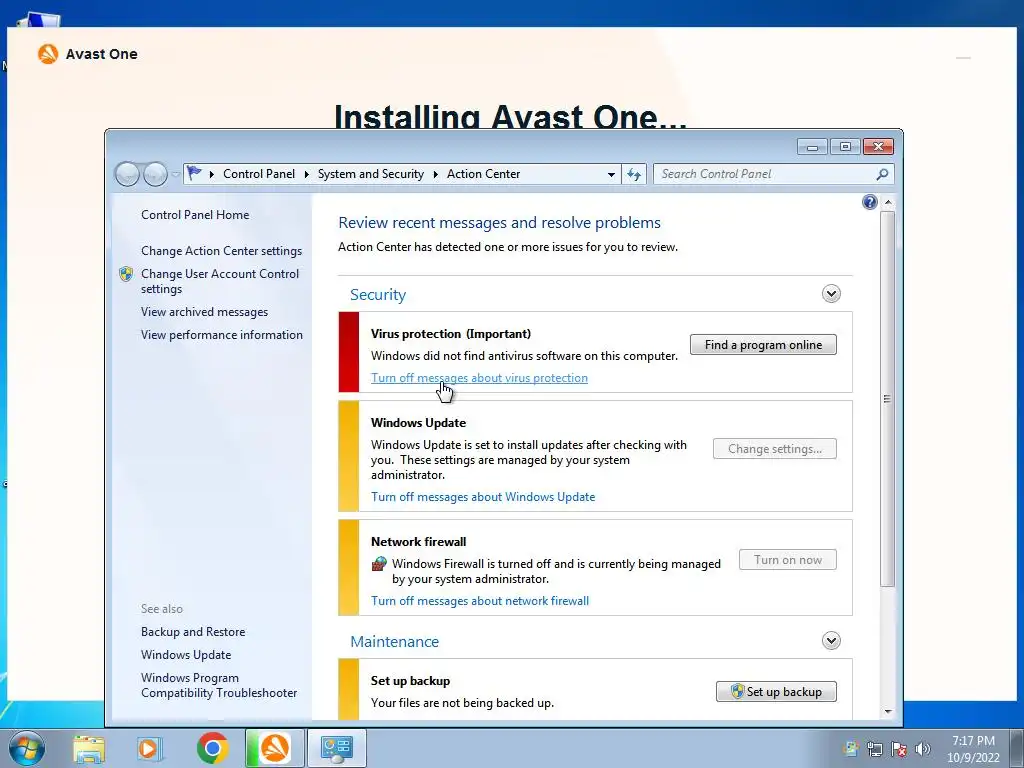Open View archived messages link

pos(204,312)
